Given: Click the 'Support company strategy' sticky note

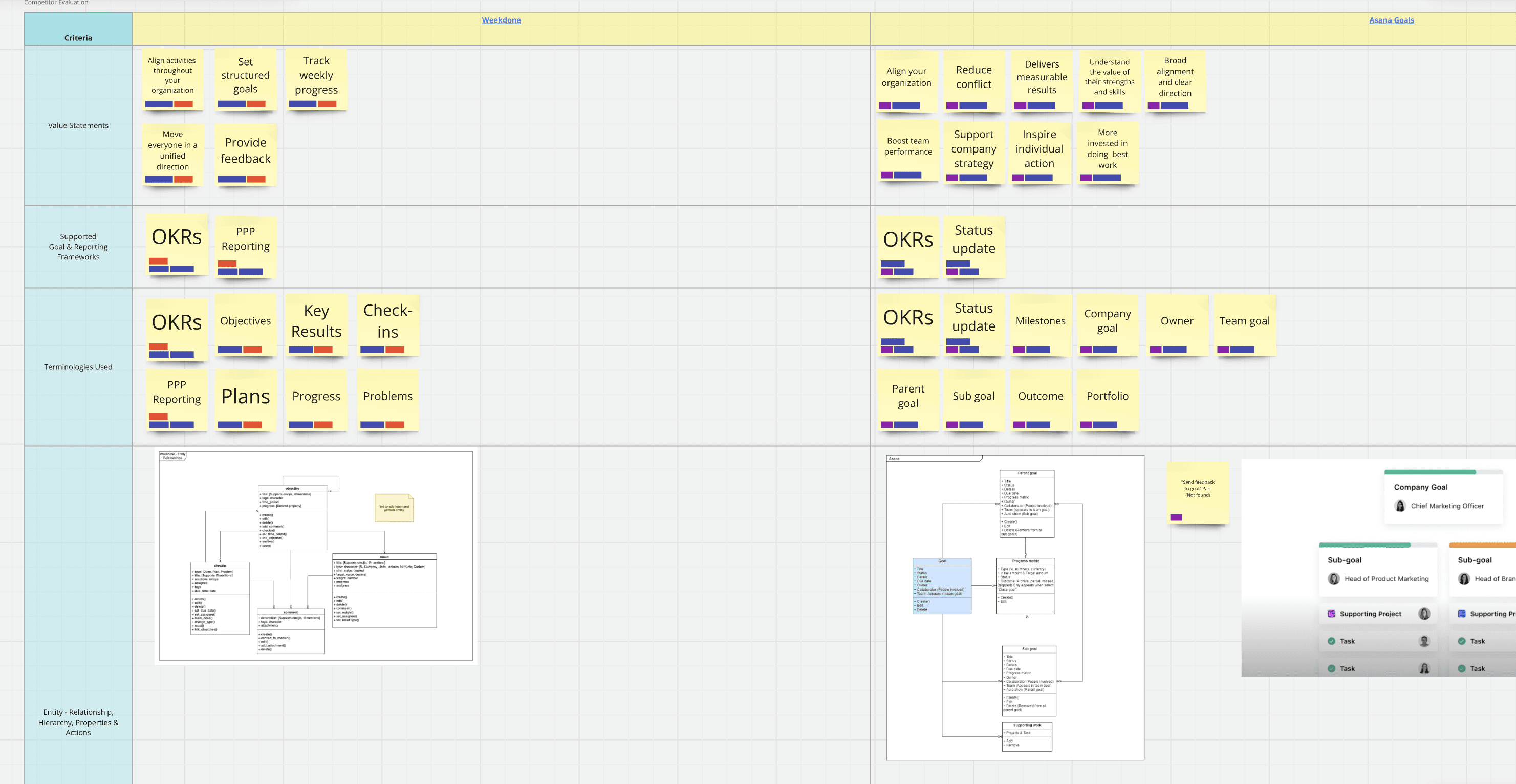Looking at the screenshot, I should 973,153.
